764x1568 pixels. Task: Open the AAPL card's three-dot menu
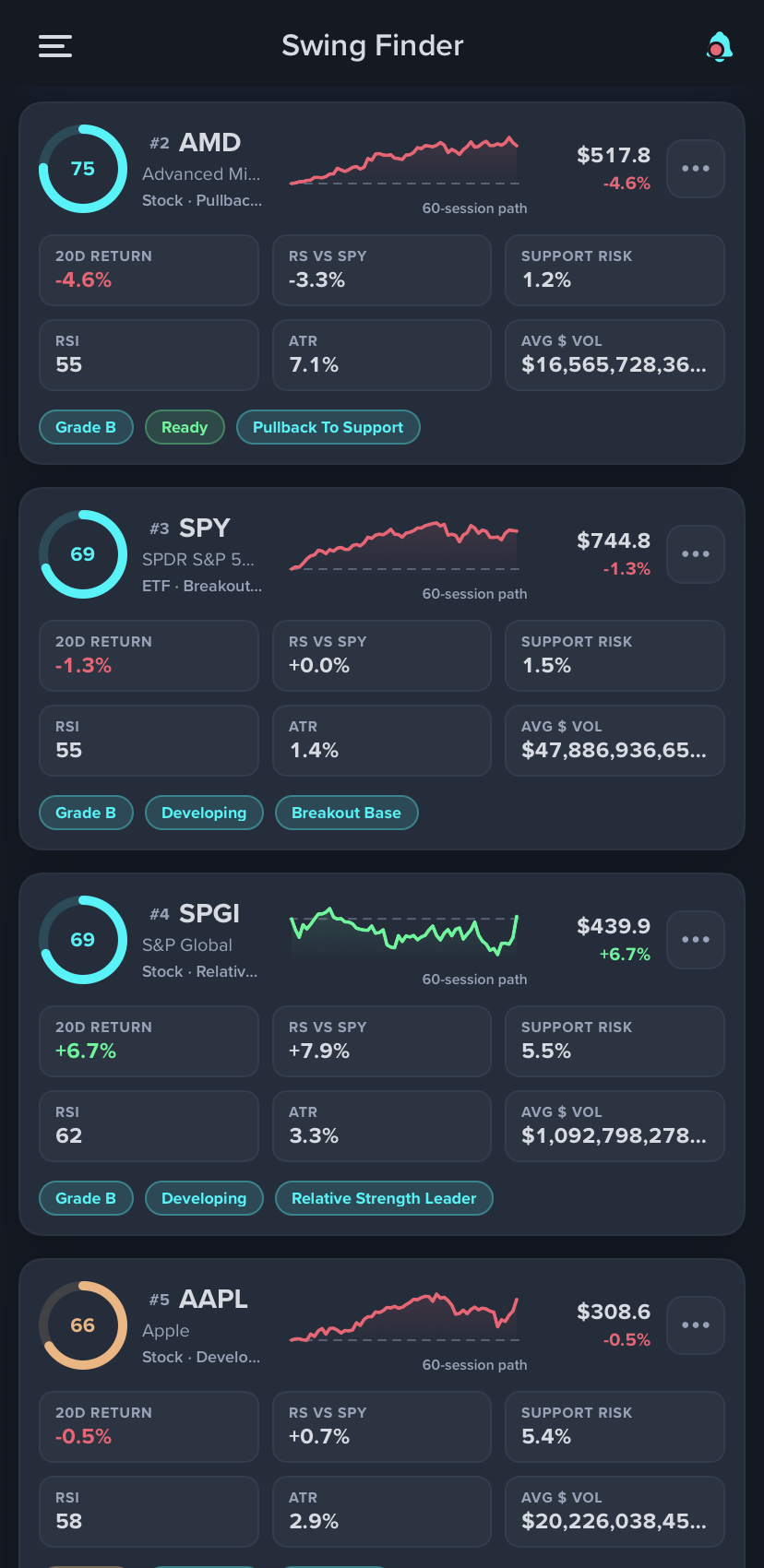click(x=696, y=1325)
